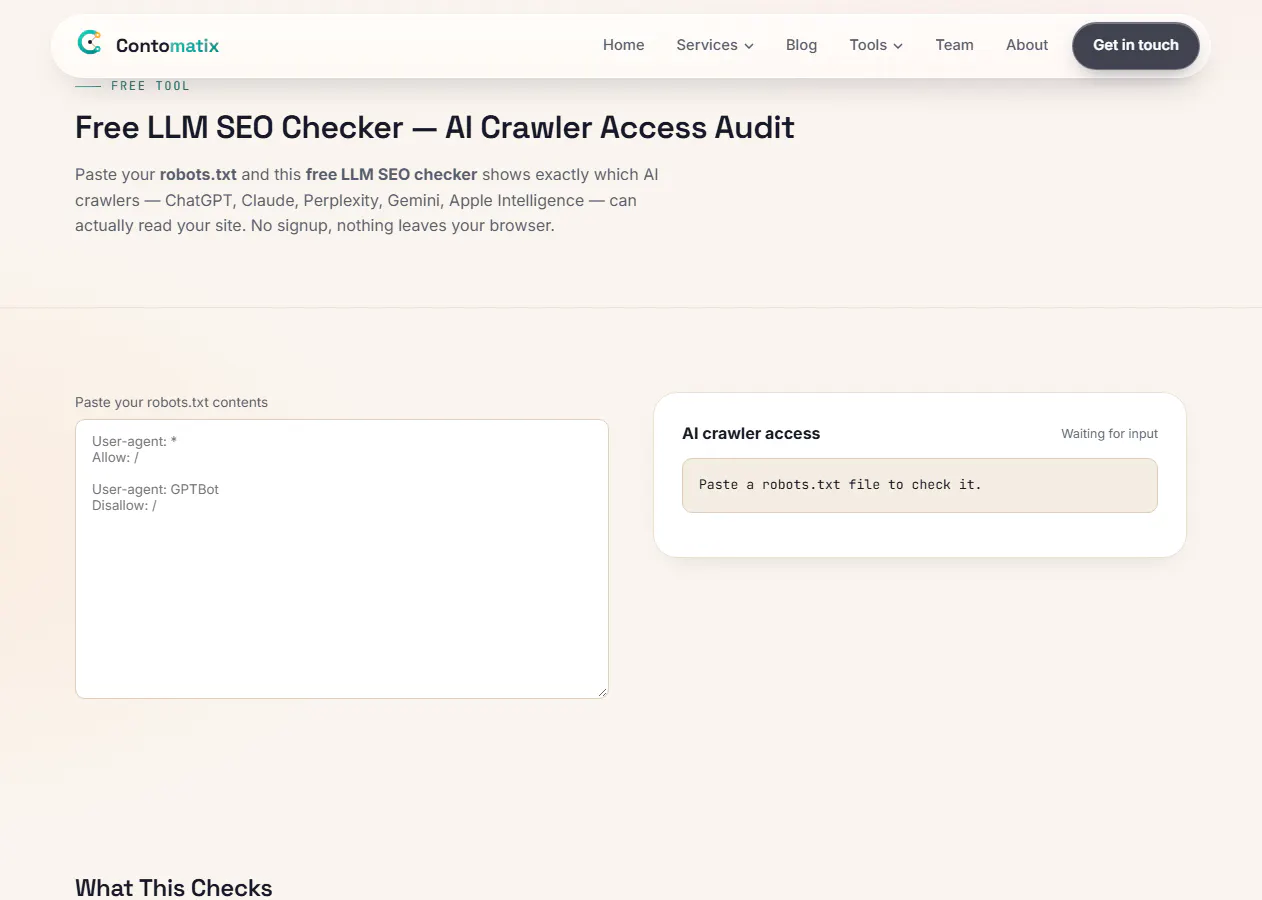The image size is (1262, 900).
Task: Click the textarea resize handle corner
Action: 602,692
